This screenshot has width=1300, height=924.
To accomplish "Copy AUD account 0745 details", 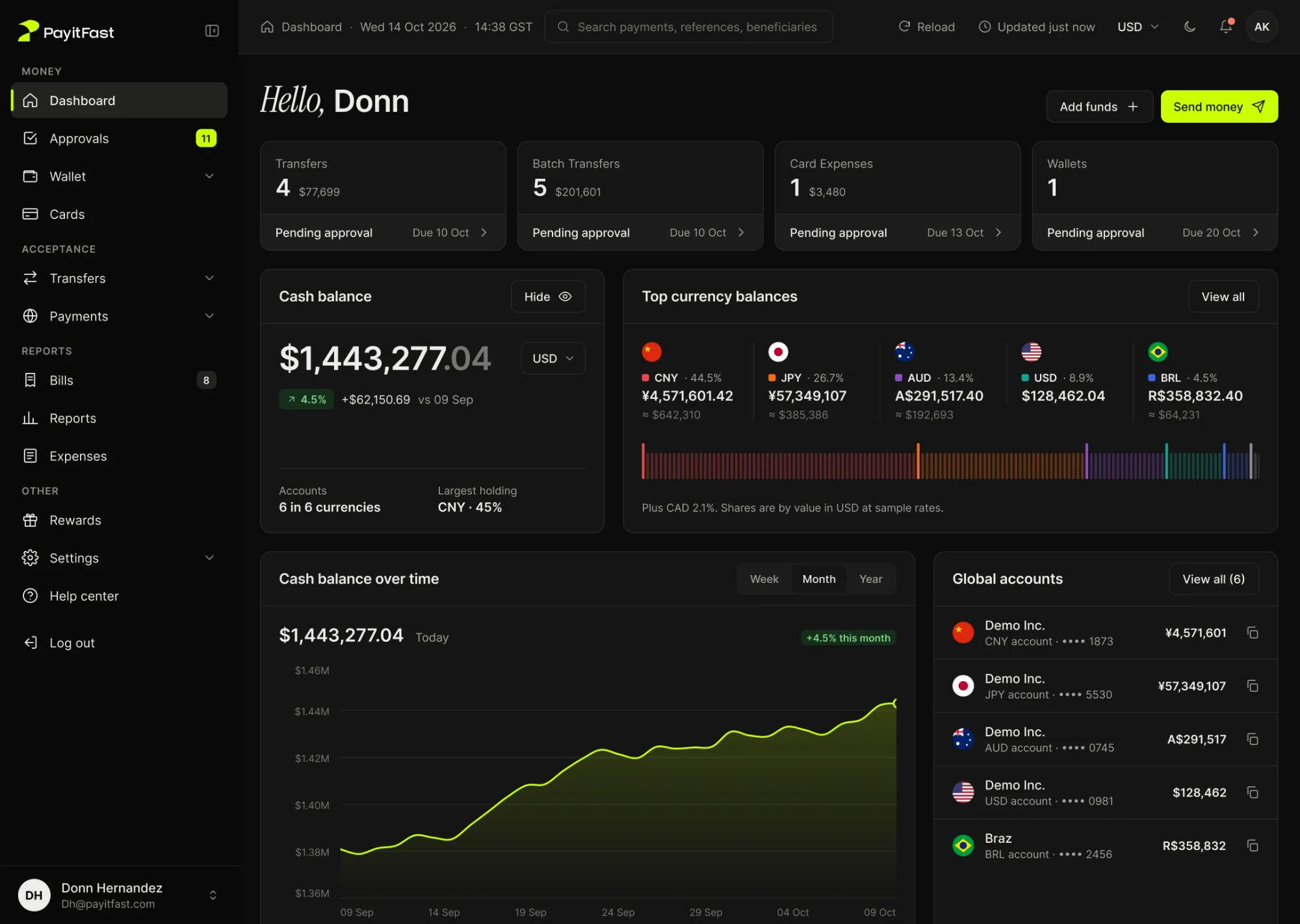I will (1253, 739).
